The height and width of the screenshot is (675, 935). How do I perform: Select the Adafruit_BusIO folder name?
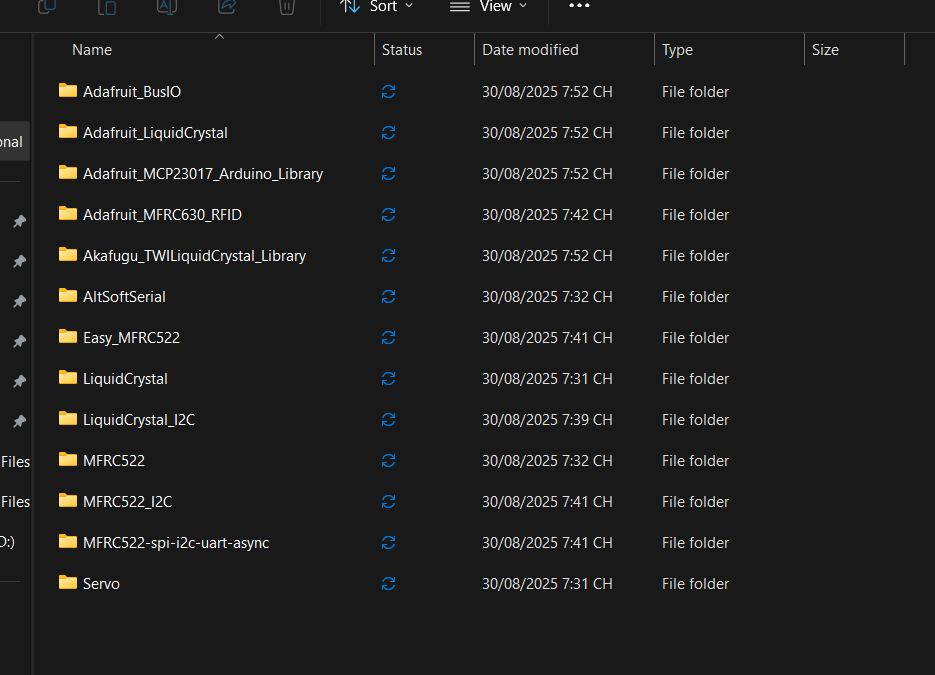click(x=132, y=92)
